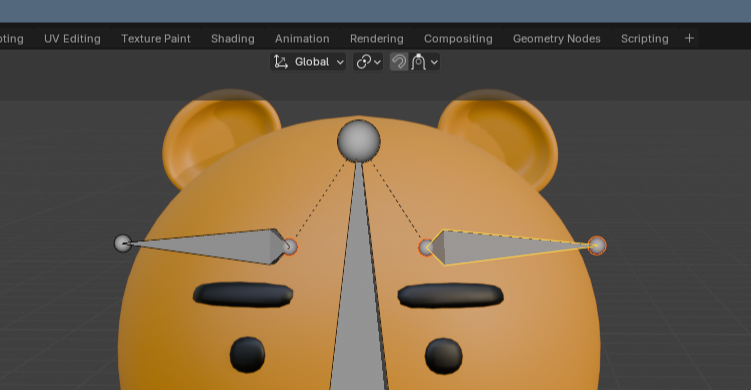The width and height of the screenshot is (751, 390).
Task: Toggle the snap magnet icon
Action: 399,62
